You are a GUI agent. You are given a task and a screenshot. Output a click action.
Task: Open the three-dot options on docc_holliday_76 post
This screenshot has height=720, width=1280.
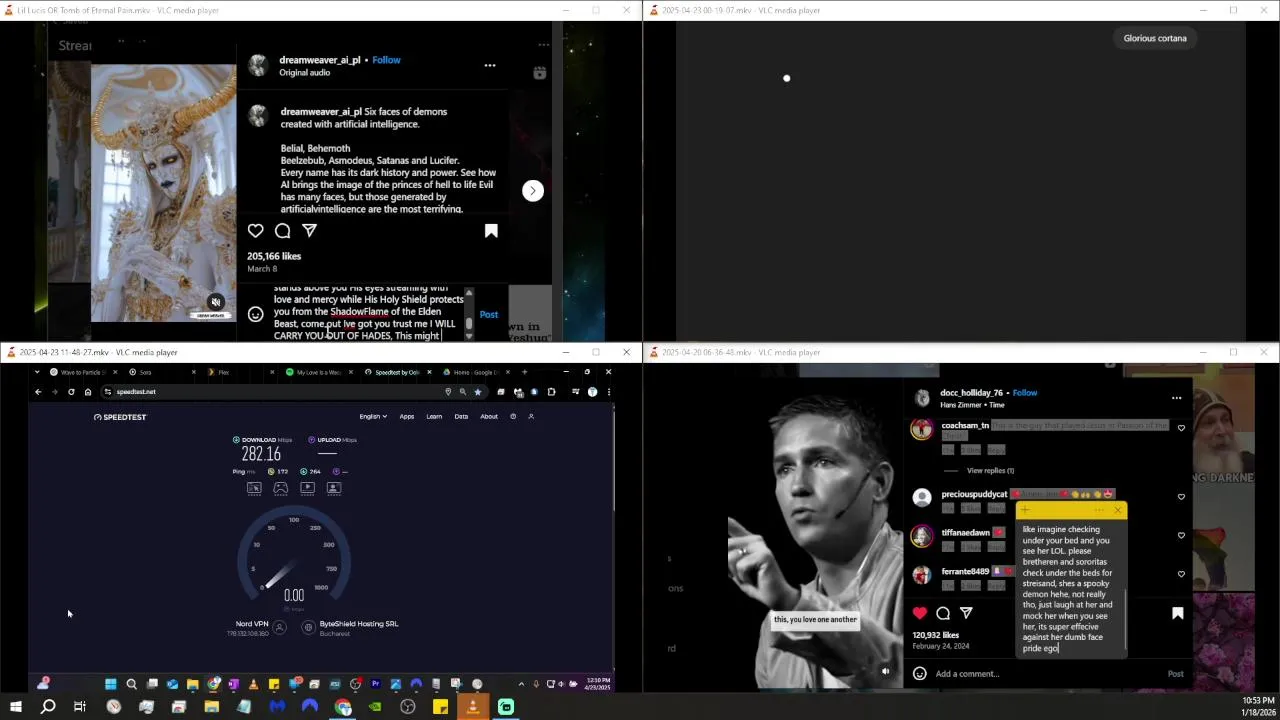1176,398
